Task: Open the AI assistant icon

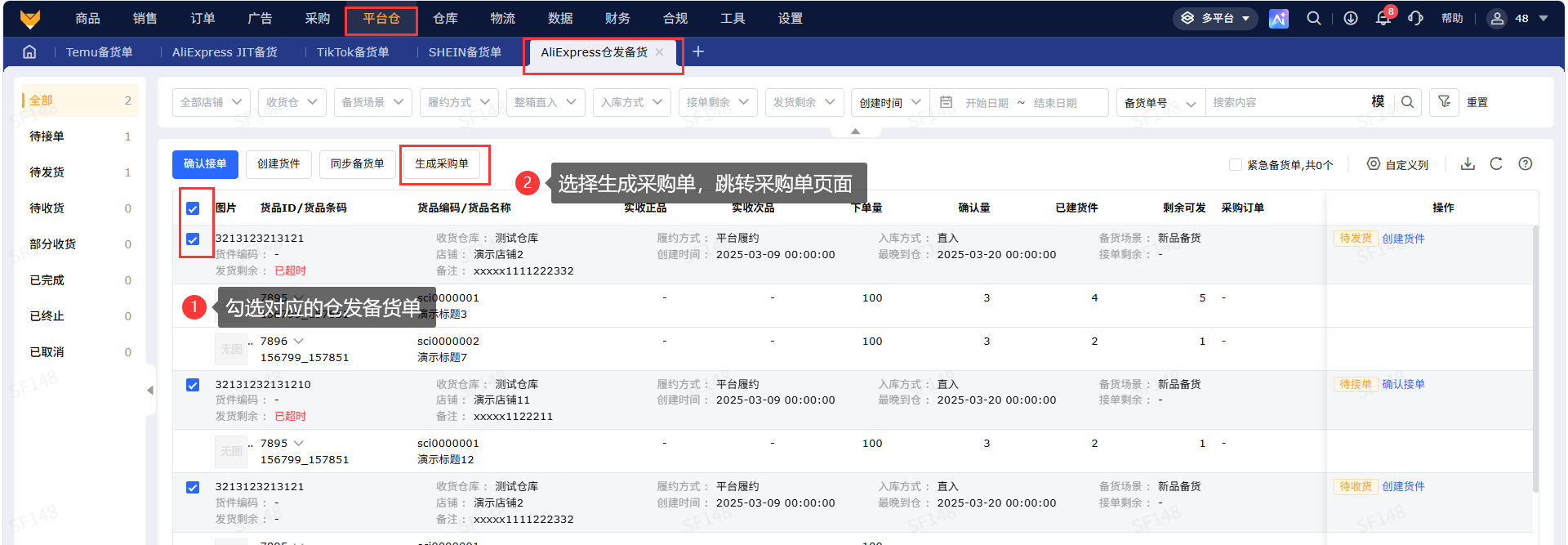Action: (1278, 18)
